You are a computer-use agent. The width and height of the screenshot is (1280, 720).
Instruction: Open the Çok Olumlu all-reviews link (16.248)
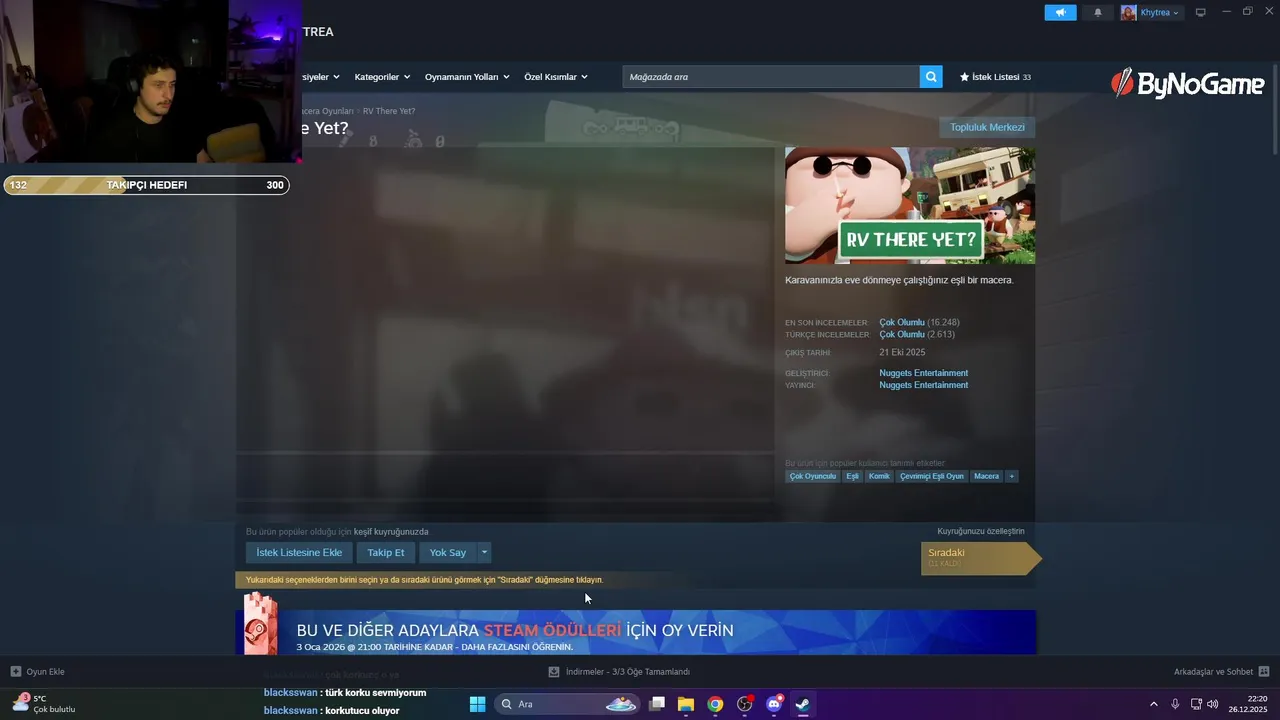[902, 322]
